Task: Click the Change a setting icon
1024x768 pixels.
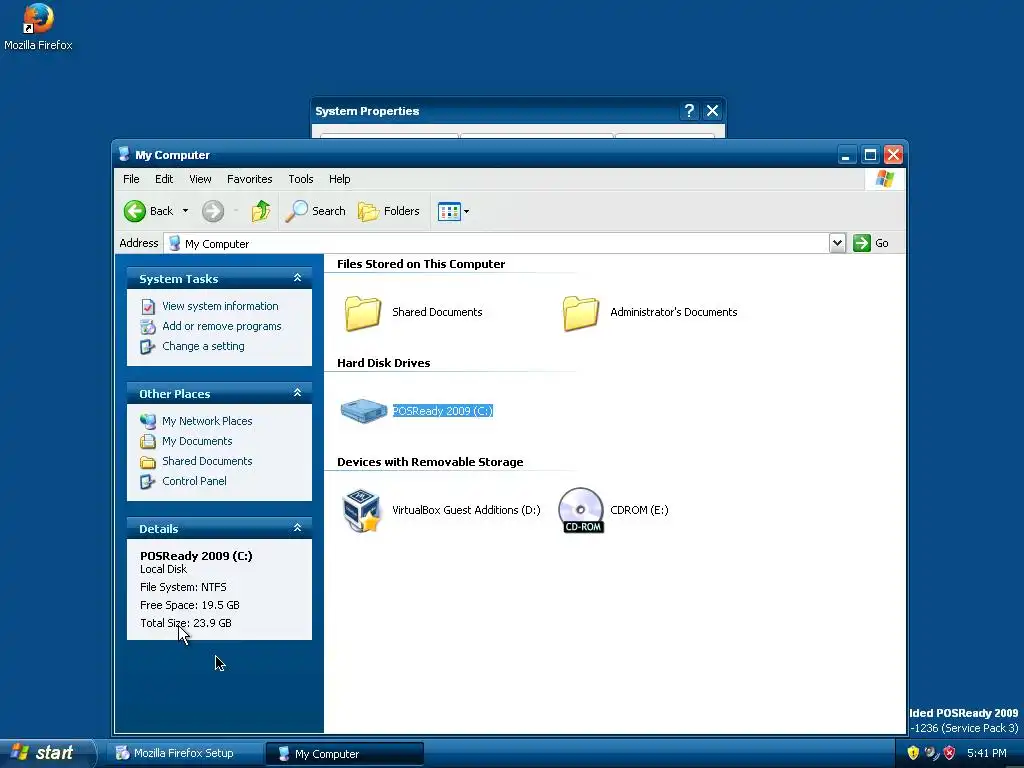Action: pos(148,347)
